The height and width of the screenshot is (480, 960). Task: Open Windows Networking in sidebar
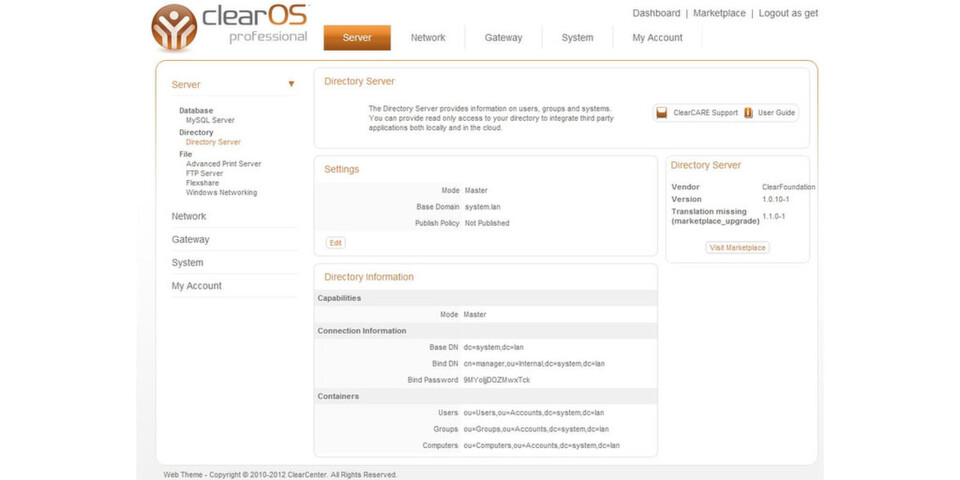(222, 192)
